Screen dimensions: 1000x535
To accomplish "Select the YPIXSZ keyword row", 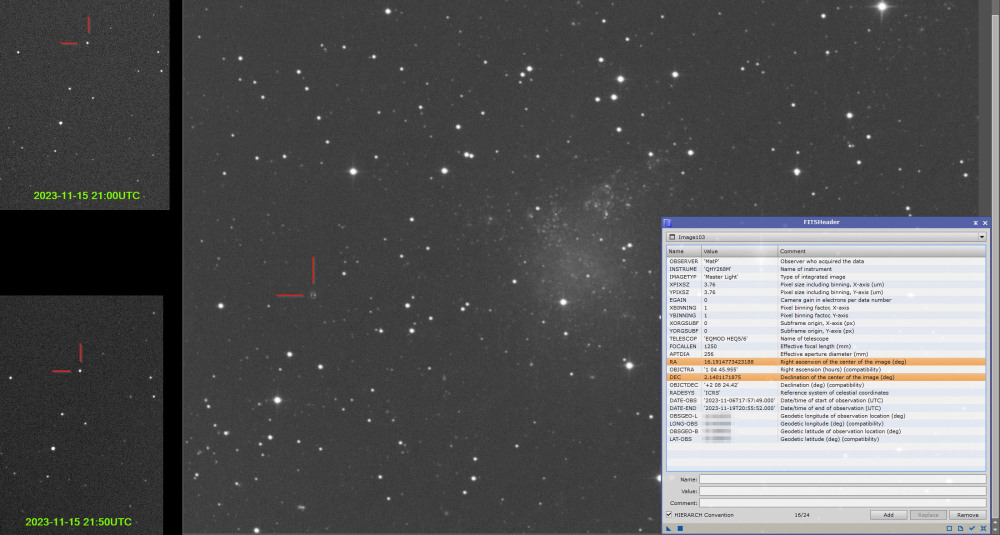I will pyautogui.click(x=826, y=292).
